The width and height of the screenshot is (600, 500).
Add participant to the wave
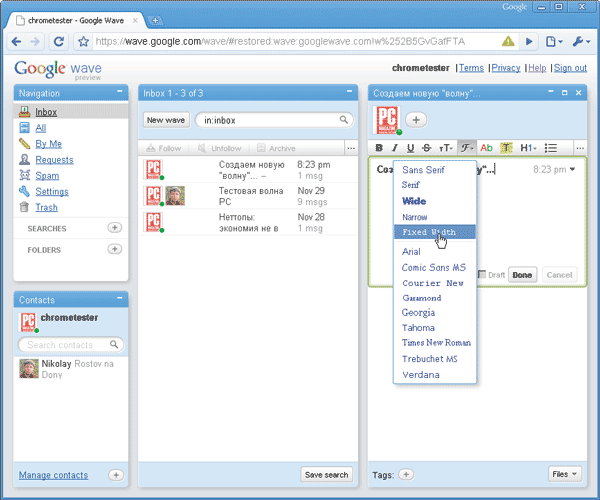pos(416,120)
